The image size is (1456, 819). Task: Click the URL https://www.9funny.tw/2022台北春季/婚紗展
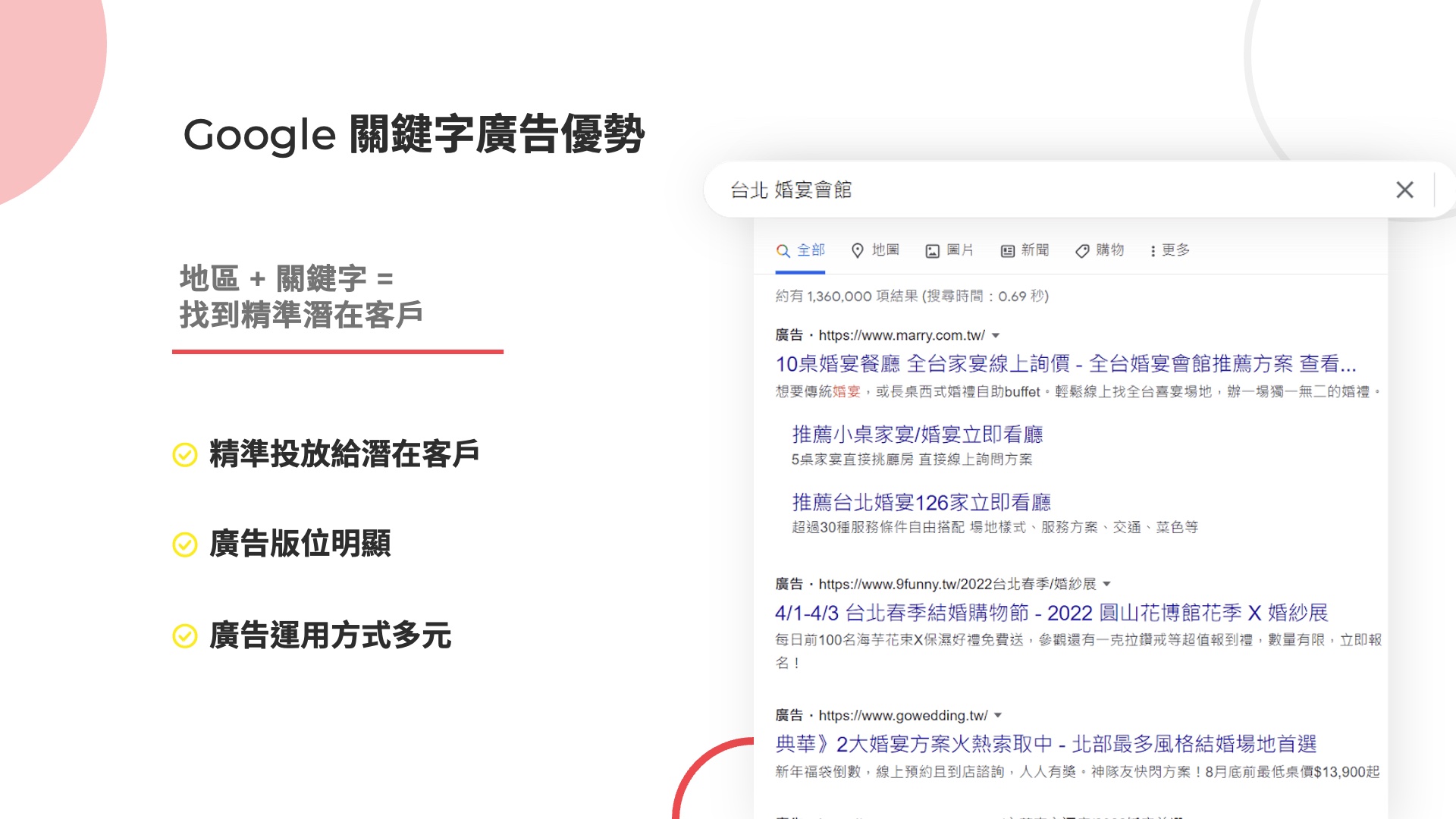(x=957, y=584)
